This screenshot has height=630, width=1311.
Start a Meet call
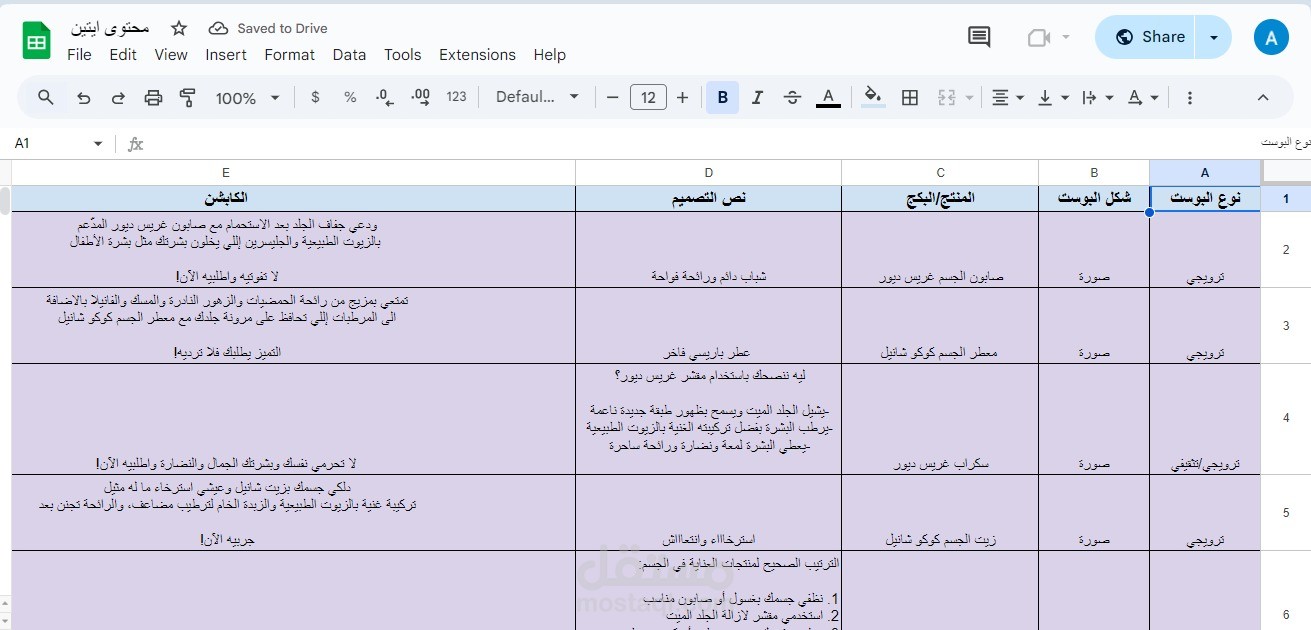tap(1039, 37)
